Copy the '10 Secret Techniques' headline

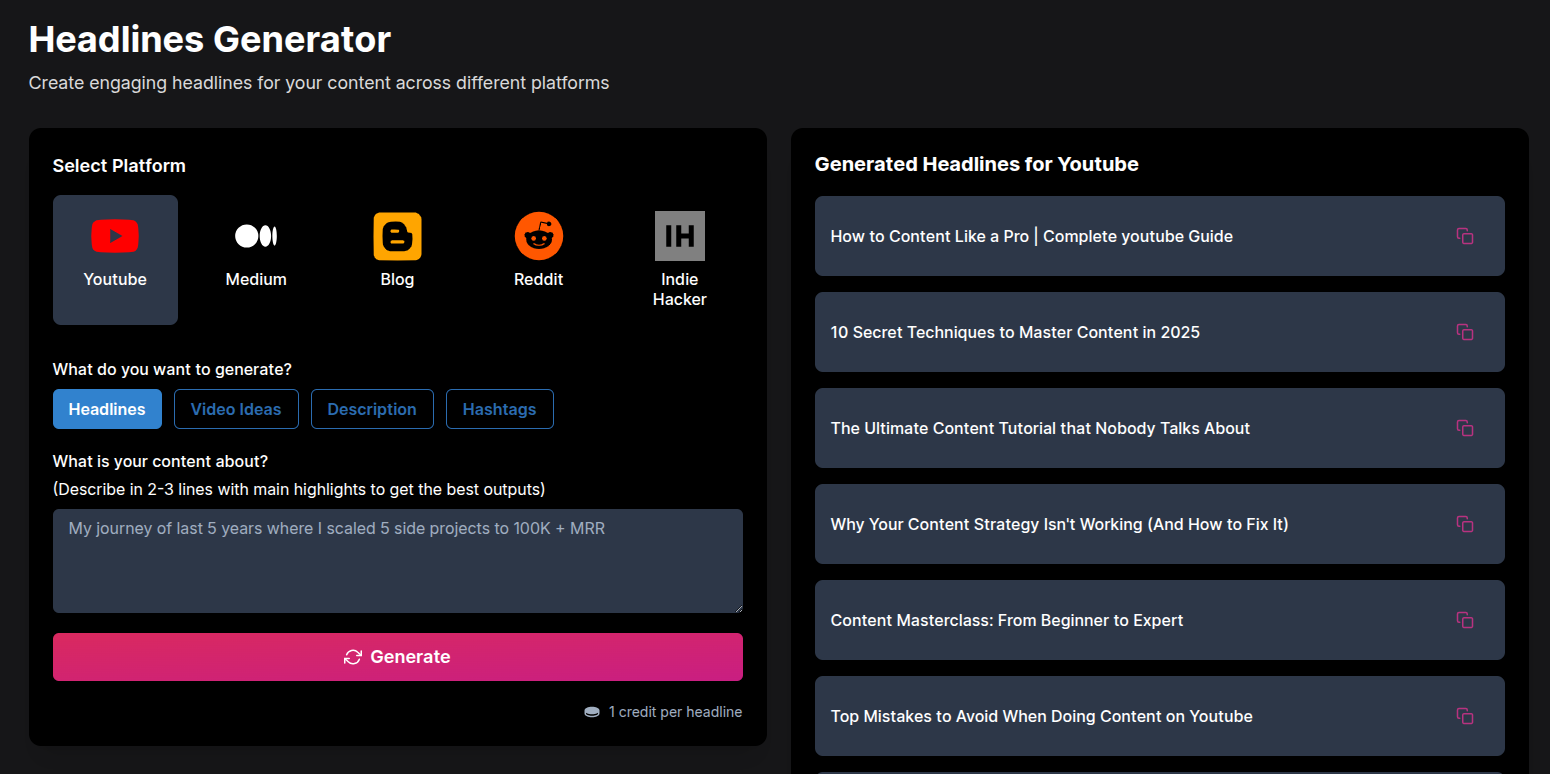[x=1464, y=332]
